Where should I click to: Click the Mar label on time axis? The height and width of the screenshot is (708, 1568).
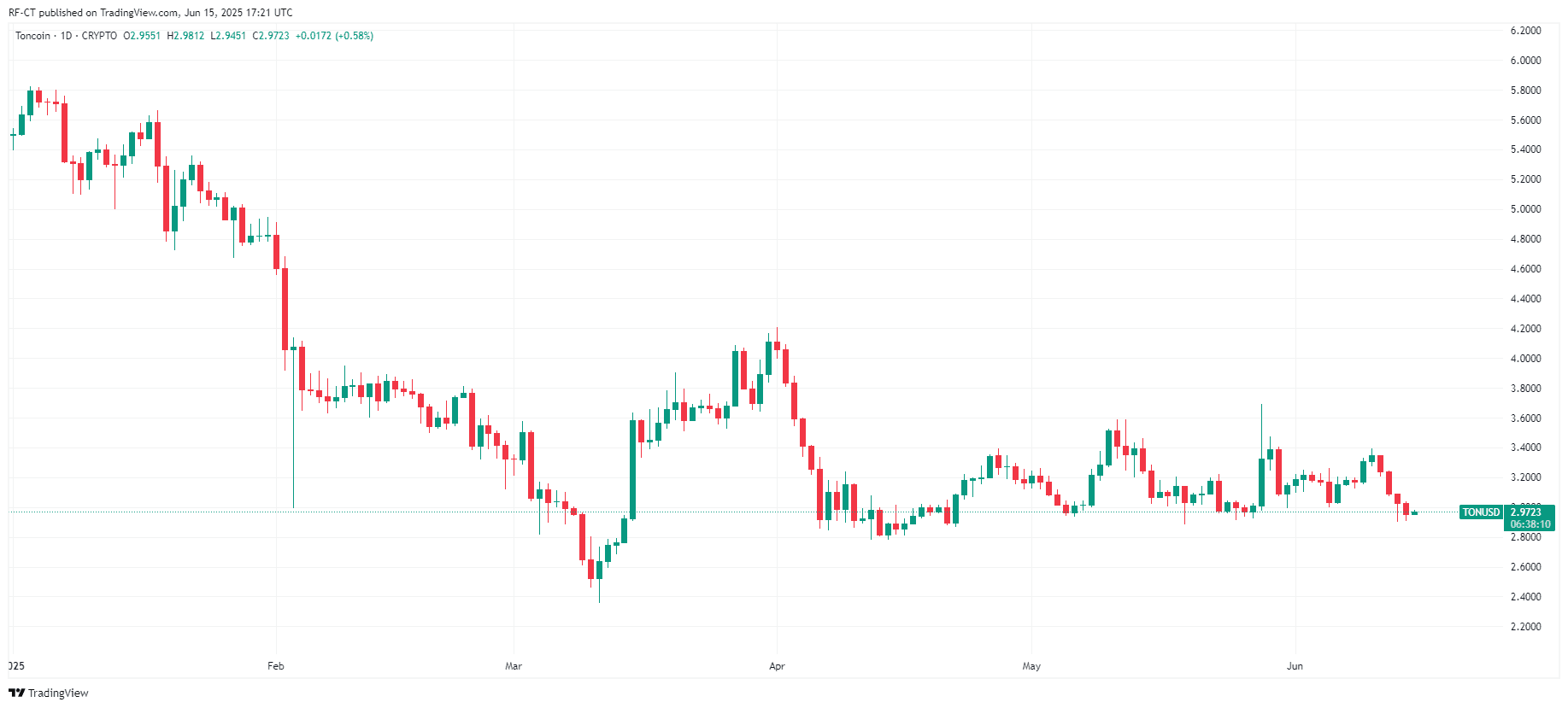513,666
